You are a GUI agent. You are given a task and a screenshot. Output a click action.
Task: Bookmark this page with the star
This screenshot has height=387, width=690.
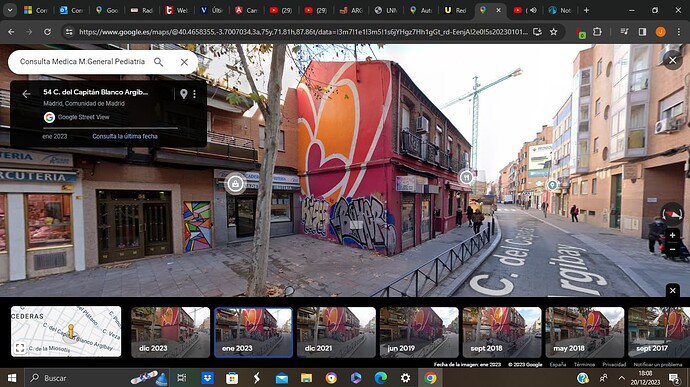[x=554, y=32]
